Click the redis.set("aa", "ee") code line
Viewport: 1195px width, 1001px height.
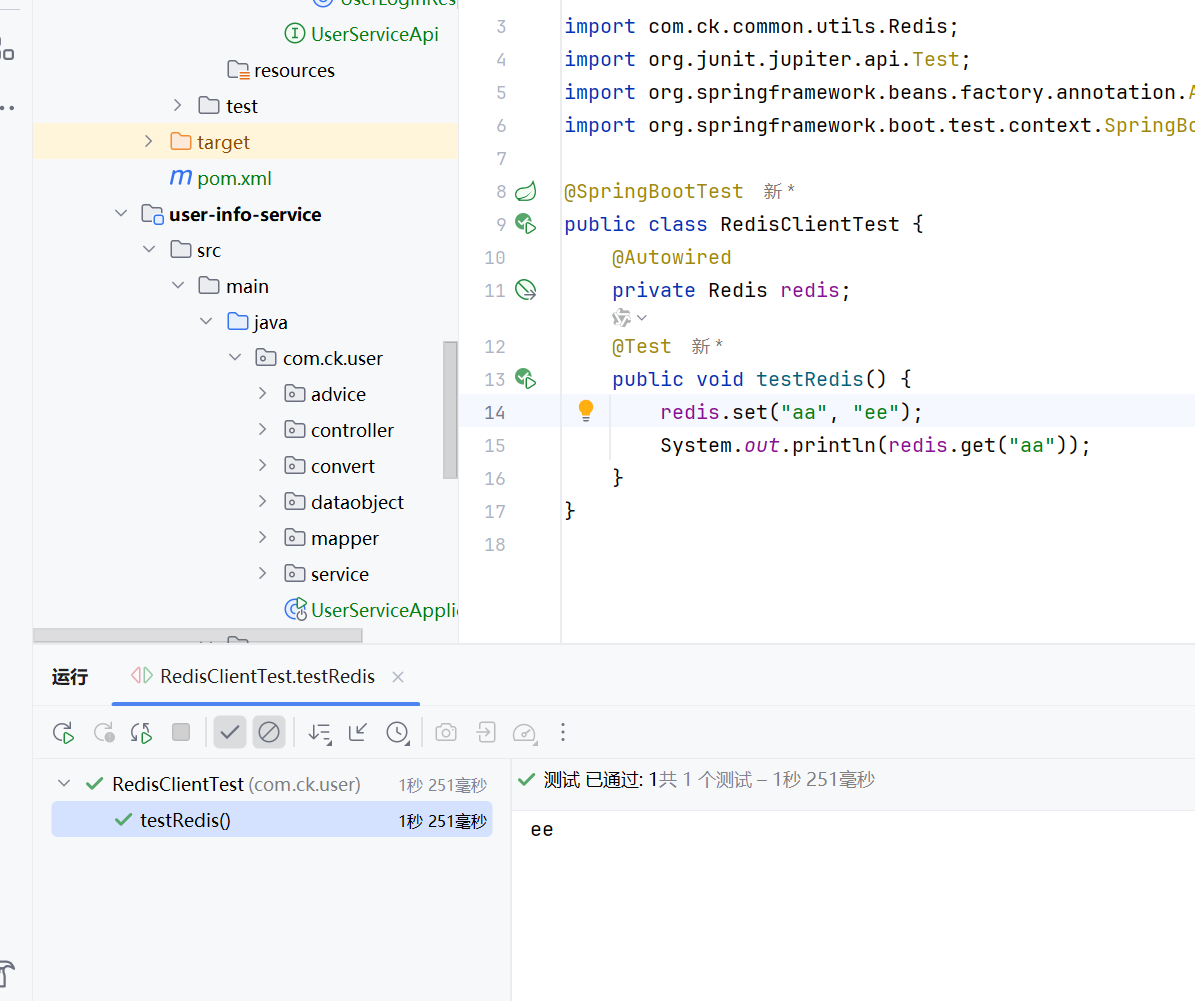791,412
